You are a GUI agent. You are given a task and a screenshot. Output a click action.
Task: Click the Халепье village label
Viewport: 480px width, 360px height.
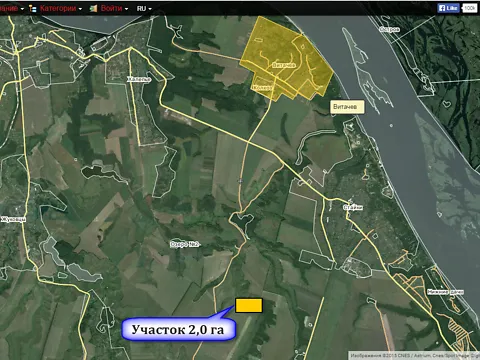[x=139, y=79]
